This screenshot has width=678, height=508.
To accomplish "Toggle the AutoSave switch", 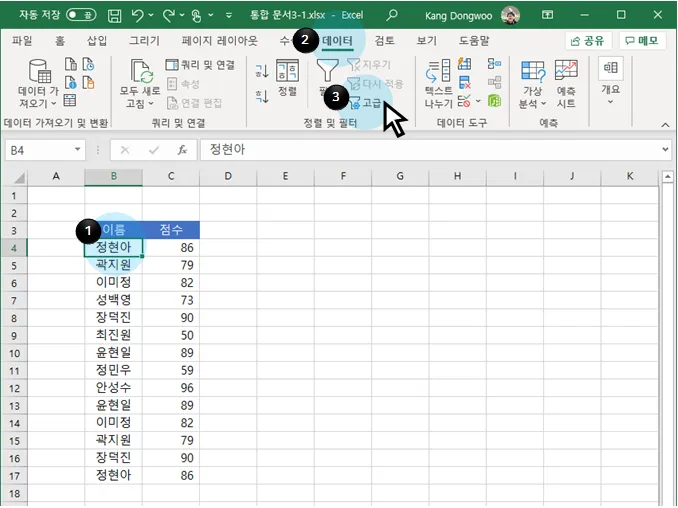I will [81, 16].
